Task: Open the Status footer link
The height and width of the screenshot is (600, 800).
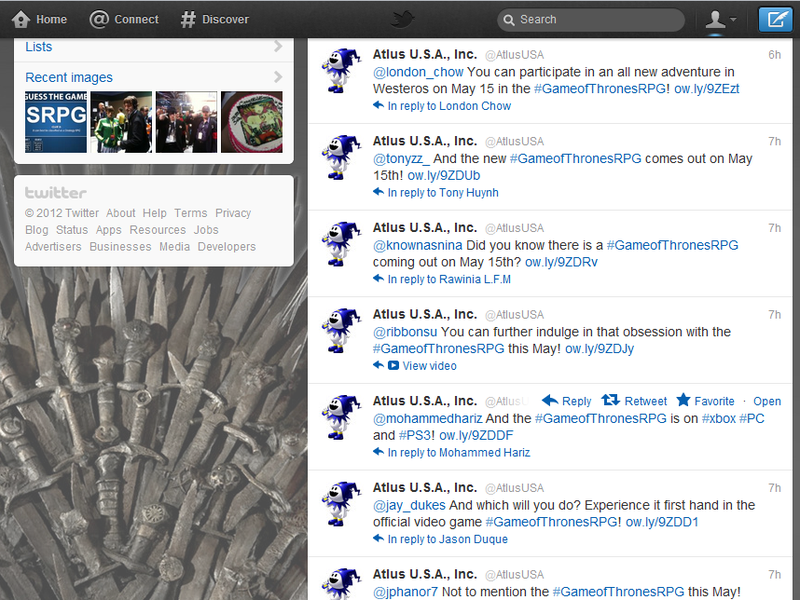Action: pos(72,230)
